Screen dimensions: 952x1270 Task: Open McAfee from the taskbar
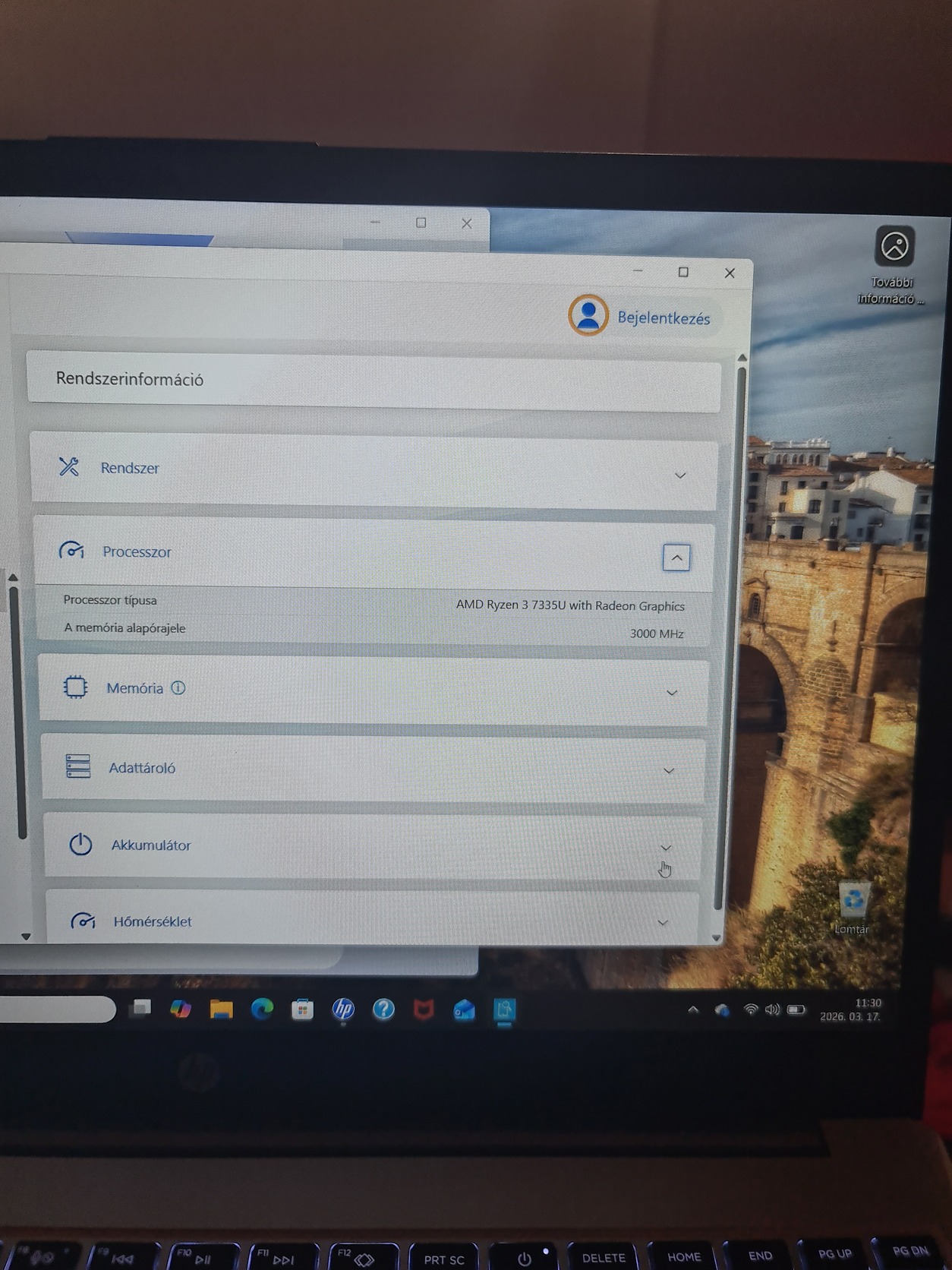(x=424, y=1009)
